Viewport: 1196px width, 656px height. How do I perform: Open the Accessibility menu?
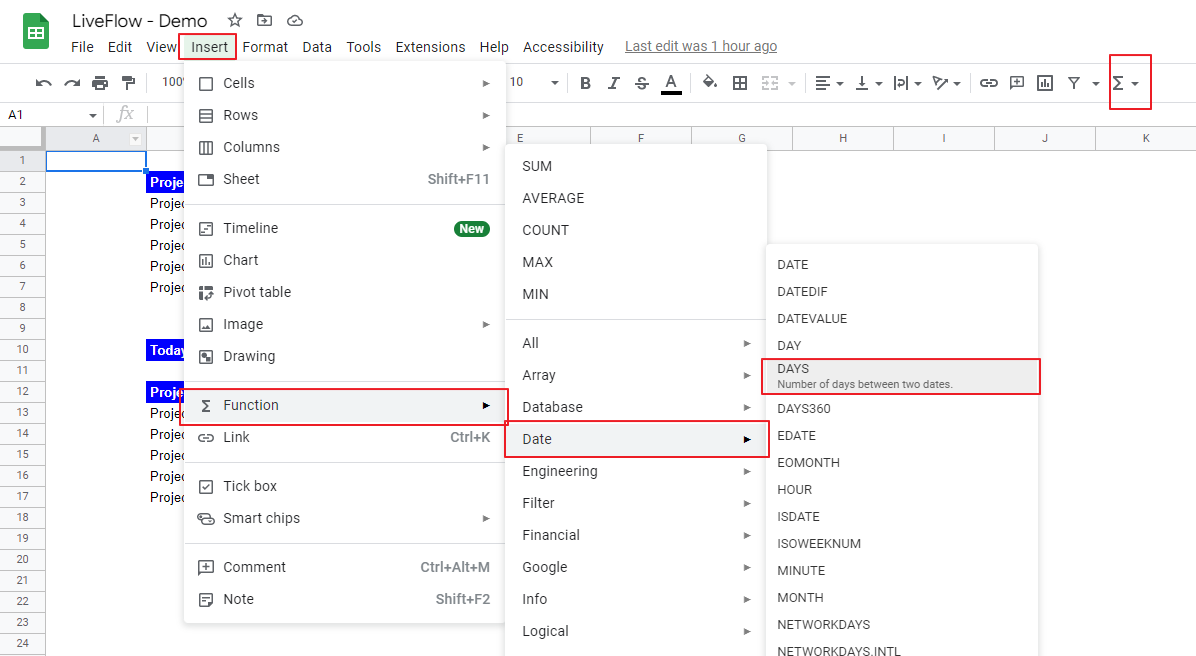tap(563, 47)
